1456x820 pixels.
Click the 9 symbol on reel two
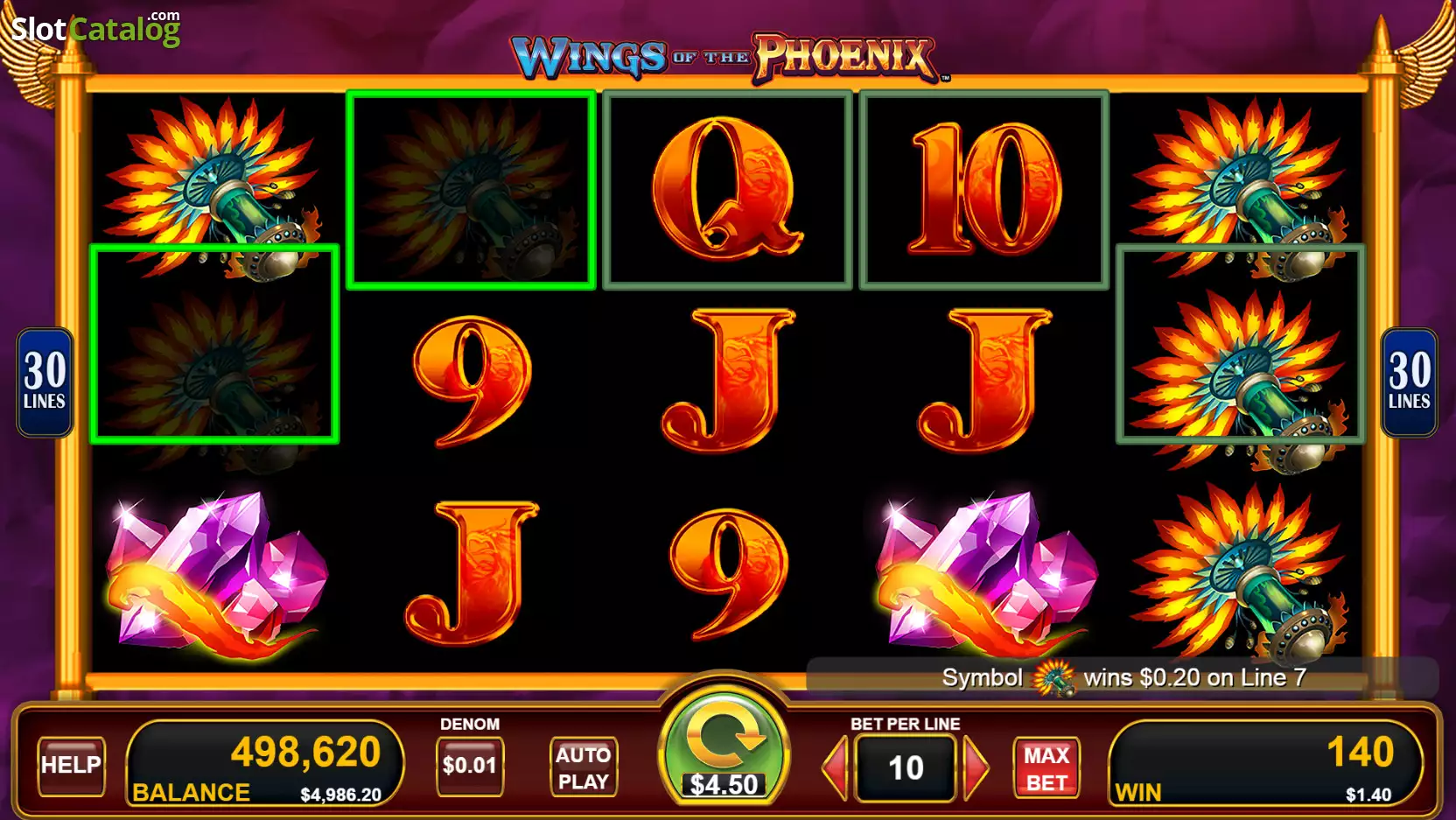tap(472, 382)
